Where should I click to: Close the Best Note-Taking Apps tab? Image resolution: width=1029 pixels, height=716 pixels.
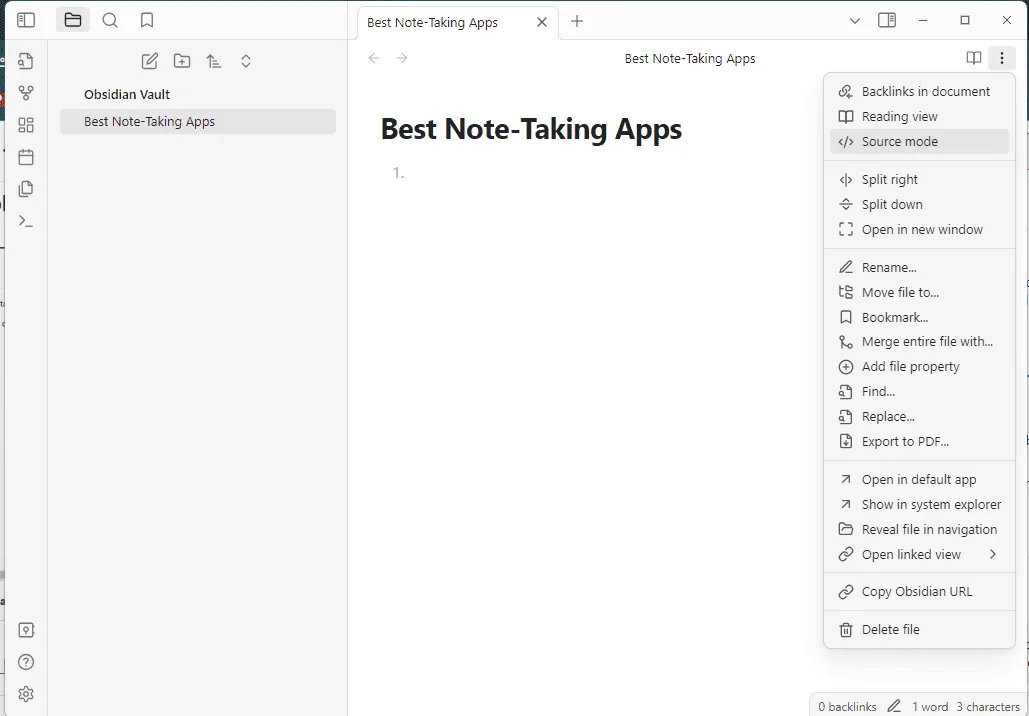coord(542,22)
